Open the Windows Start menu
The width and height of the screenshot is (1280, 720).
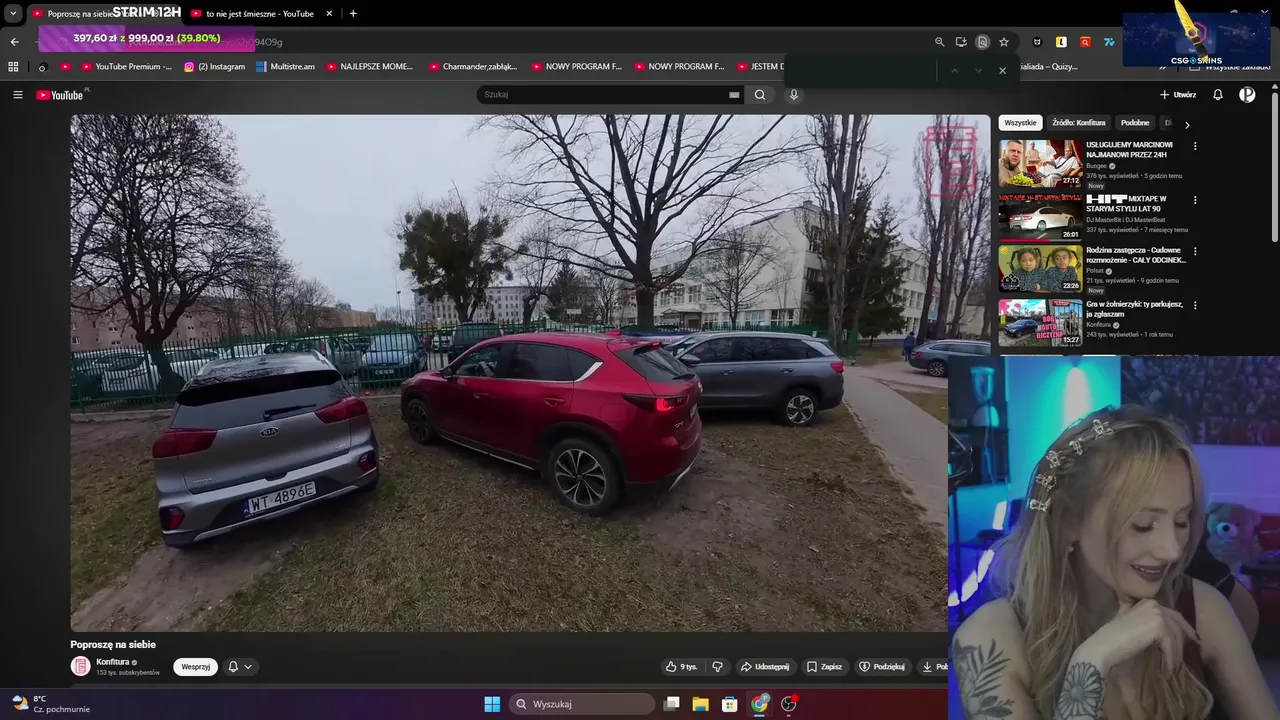tap(492, 704)
